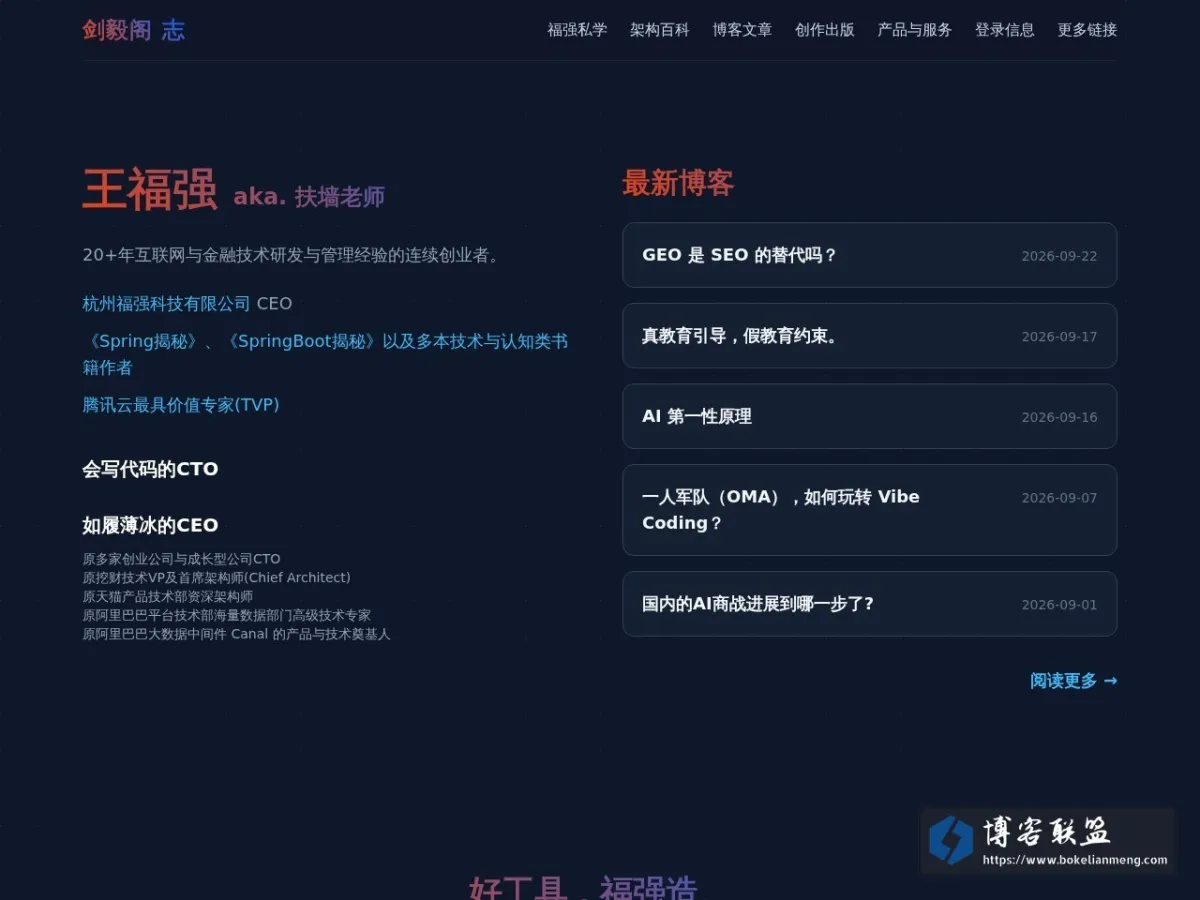Open the 架构百科 menu item
Screen dimensions: 1200x900
(660, 30)
